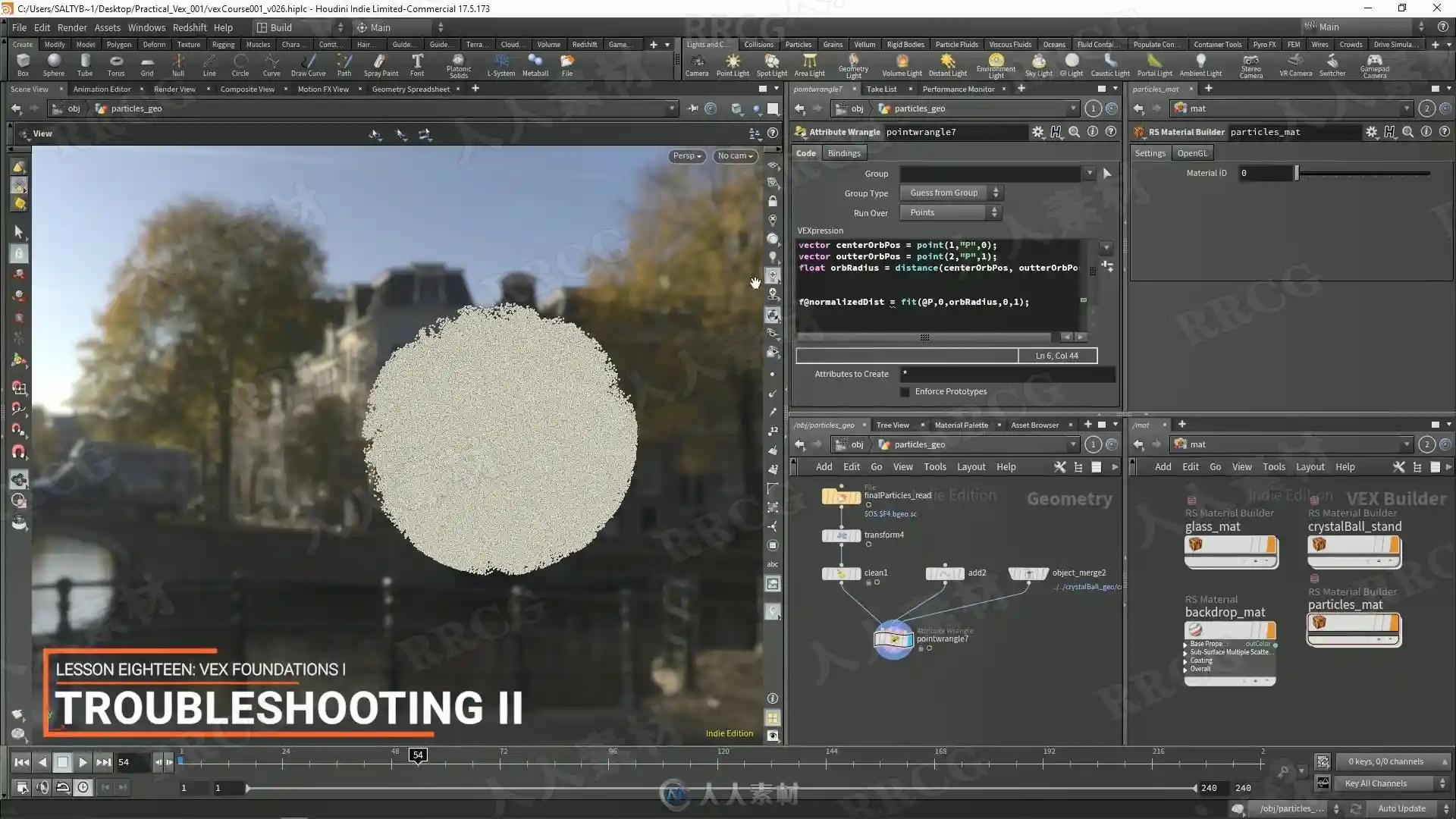Viewport: 1456px width, 819px height.
Task: Open the OpenGL tab in material parameters
Action: tap(1192, 153)
